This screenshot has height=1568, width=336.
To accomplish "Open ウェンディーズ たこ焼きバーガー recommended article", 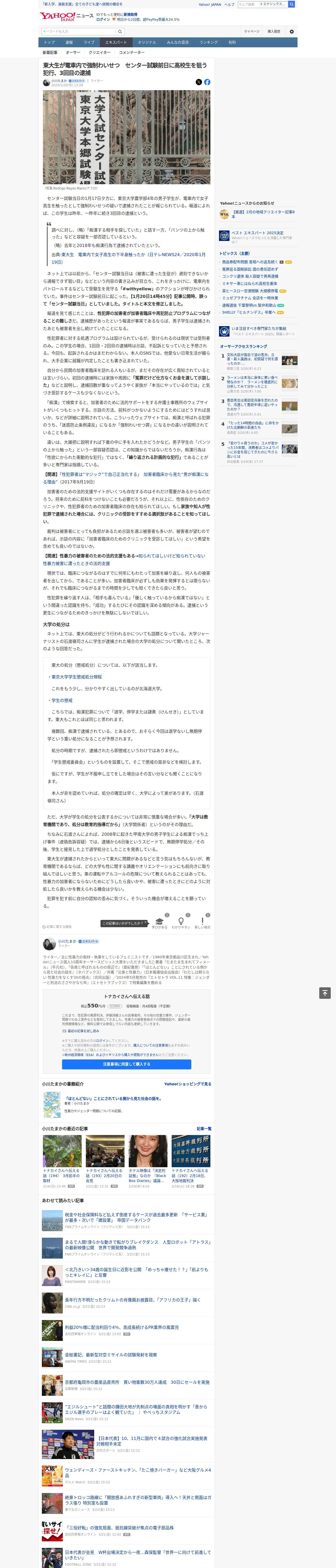I will point(138,1473).
